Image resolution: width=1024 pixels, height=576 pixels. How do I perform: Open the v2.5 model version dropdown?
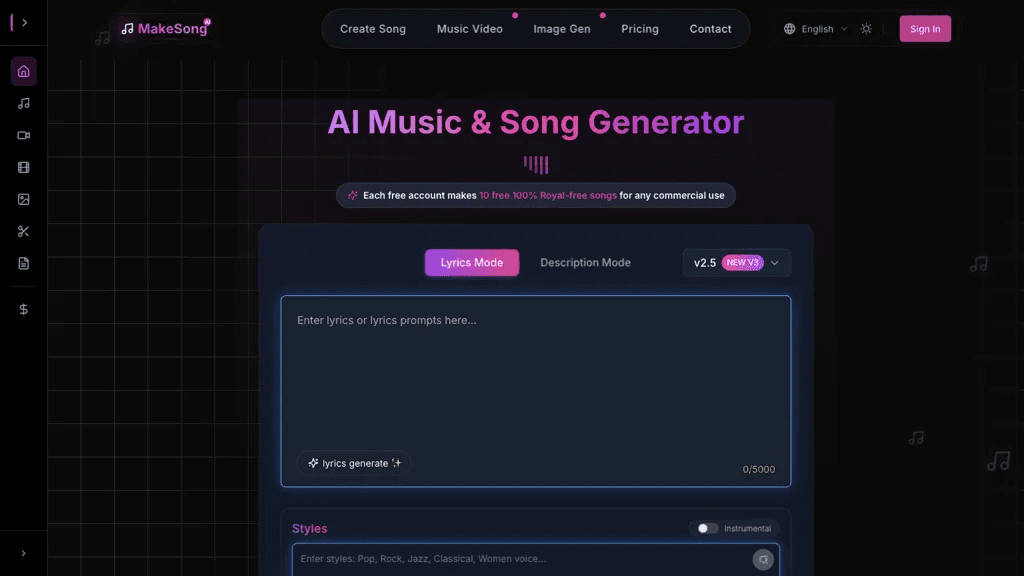pos(736,263)
